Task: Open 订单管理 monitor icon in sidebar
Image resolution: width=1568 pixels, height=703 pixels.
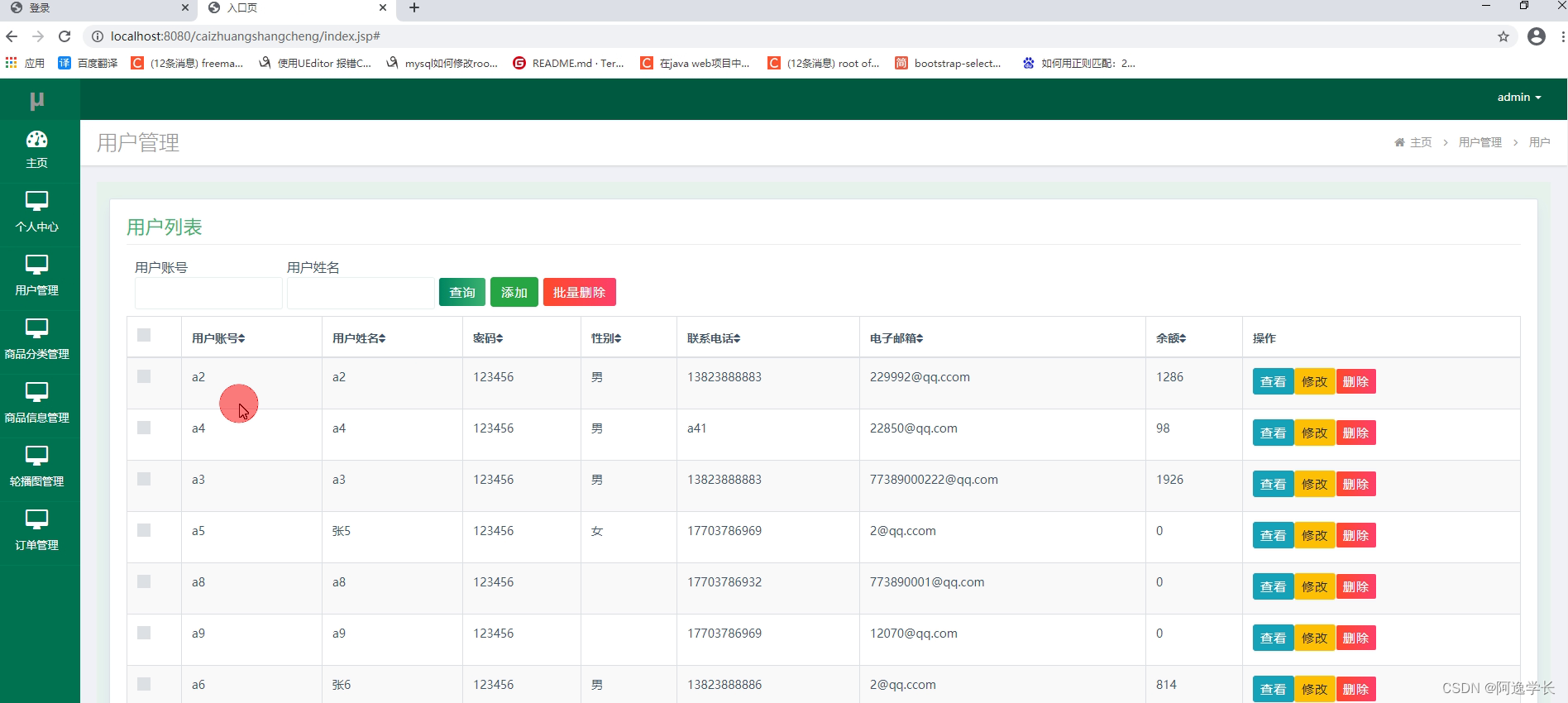Action: [37, 519]
